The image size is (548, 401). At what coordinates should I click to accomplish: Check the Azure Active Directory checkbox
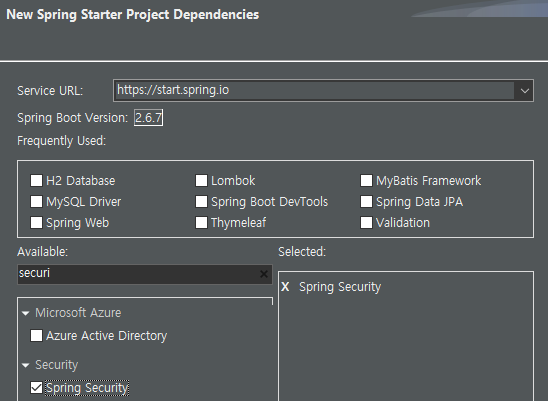point(36,336)
